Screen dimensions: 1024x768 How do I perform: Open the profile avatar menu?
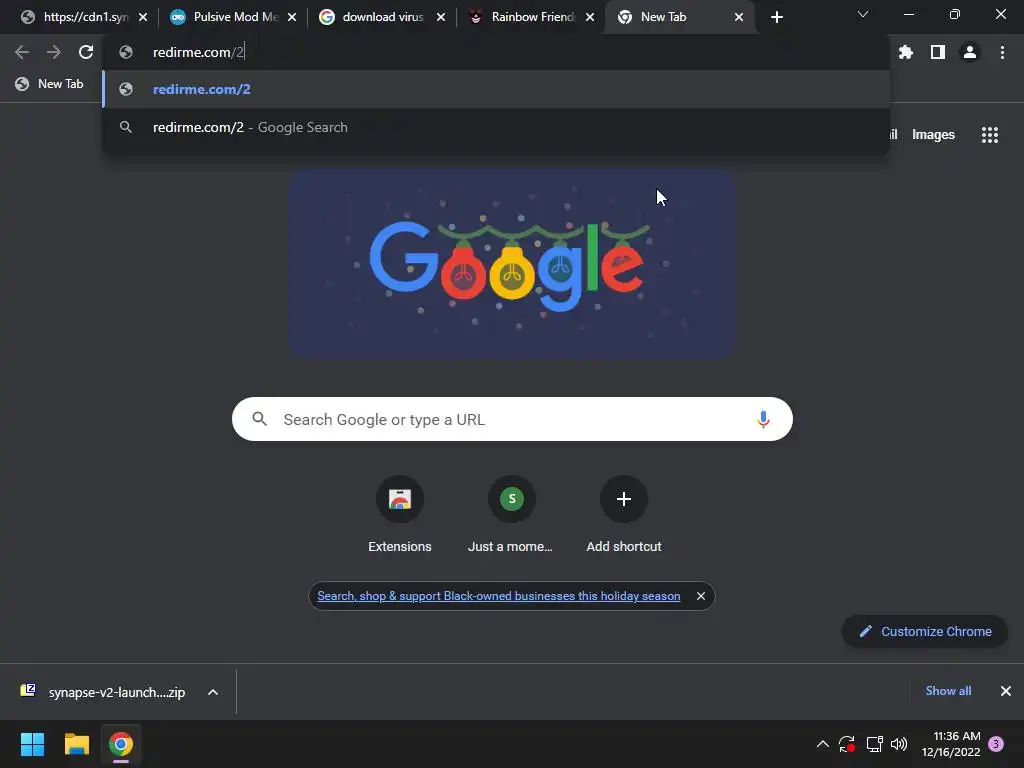coord(970,52)
